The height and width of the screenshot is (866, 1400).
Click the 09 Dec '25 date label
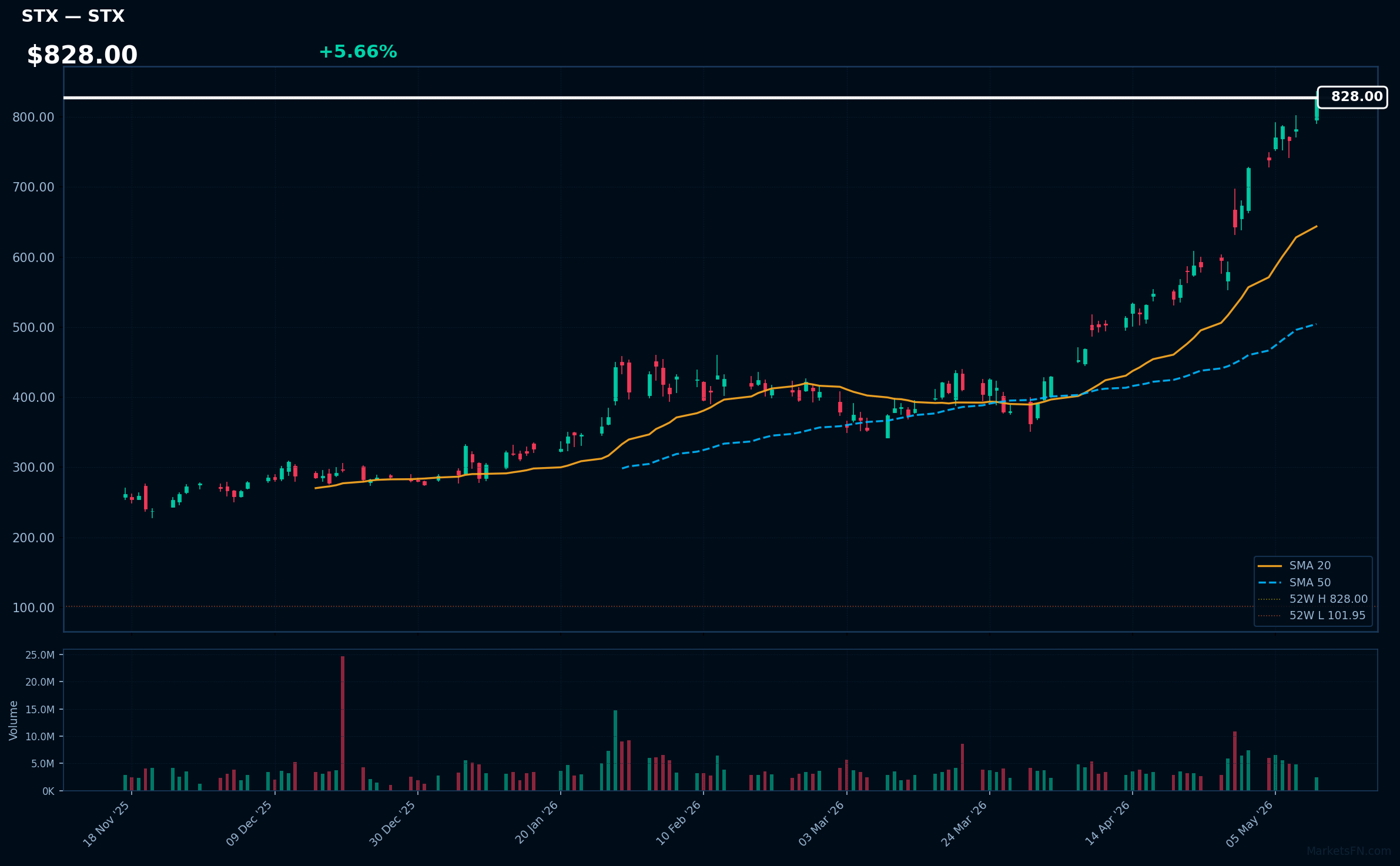click(x=249, y=824)
